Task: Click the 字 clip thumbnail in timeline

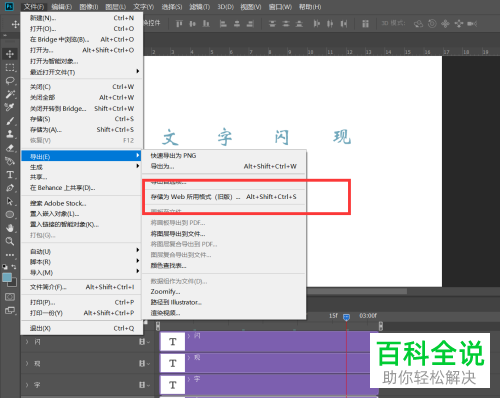Action: (173, 385)
